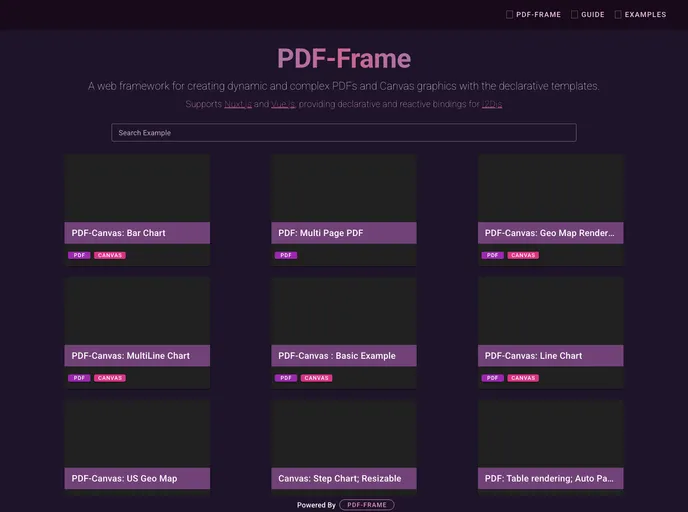Open the MultiLine Chart example thumbnail

[137, 311]
